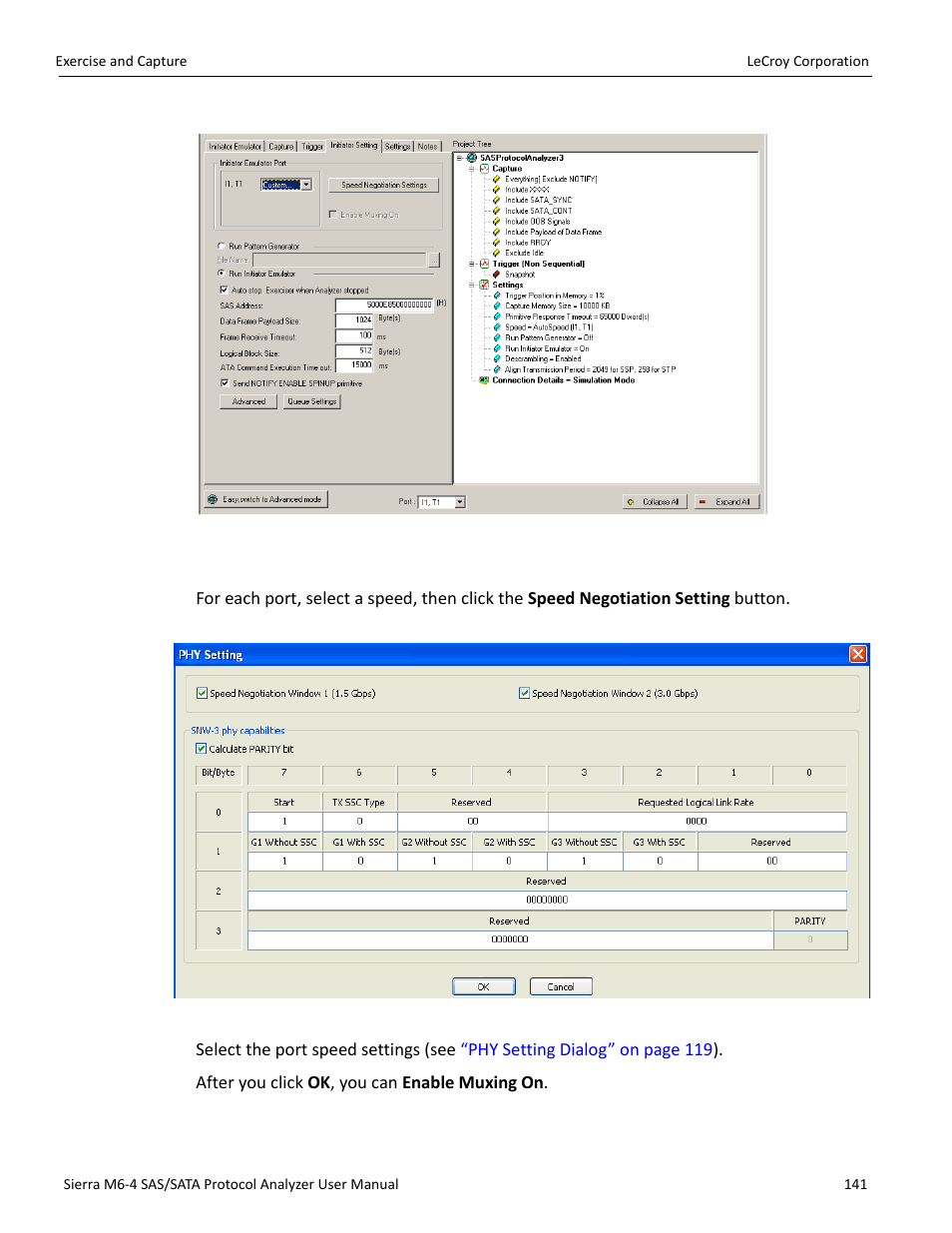Toggle Send NOTIFY ENABLE SPINUP primitive checkbox

coord(224,382)
